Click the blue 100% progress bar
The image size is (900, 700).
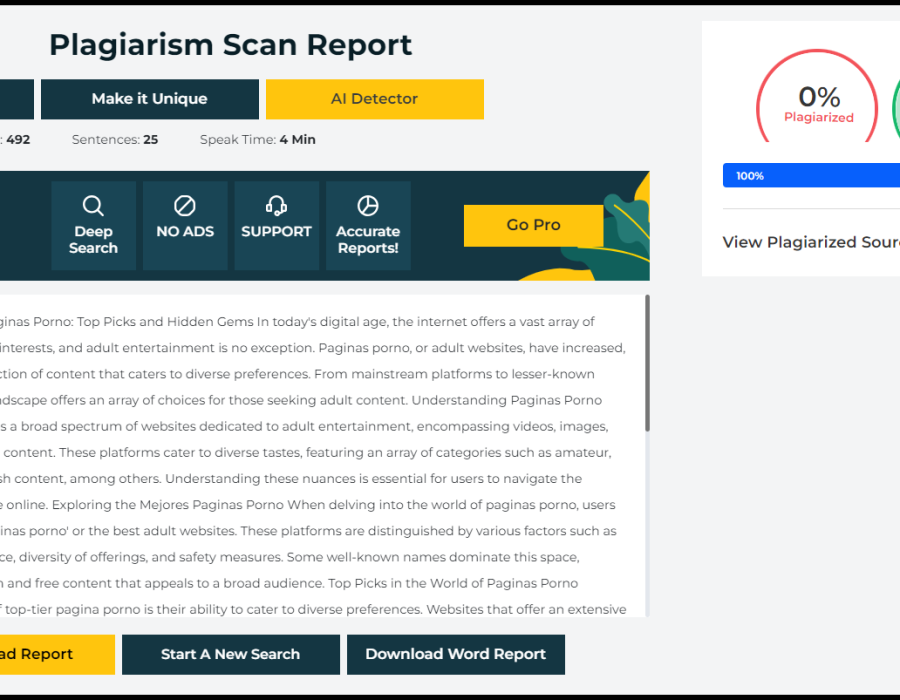tap(810, 176)
